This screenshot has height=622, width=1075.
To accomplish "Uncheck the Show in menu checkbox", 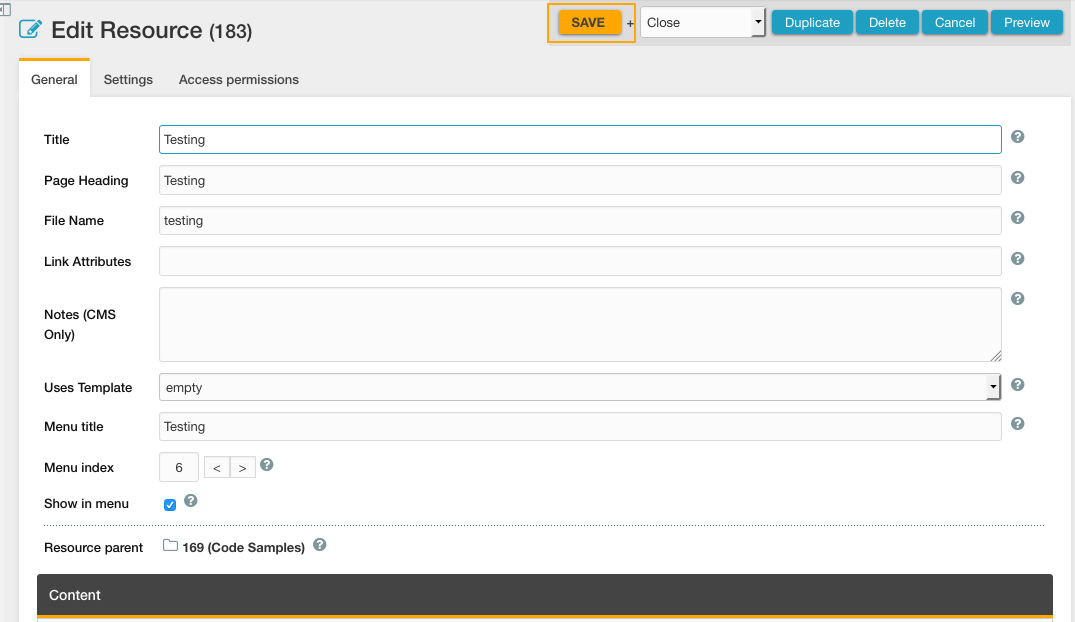I will click(x=170, y=505).
